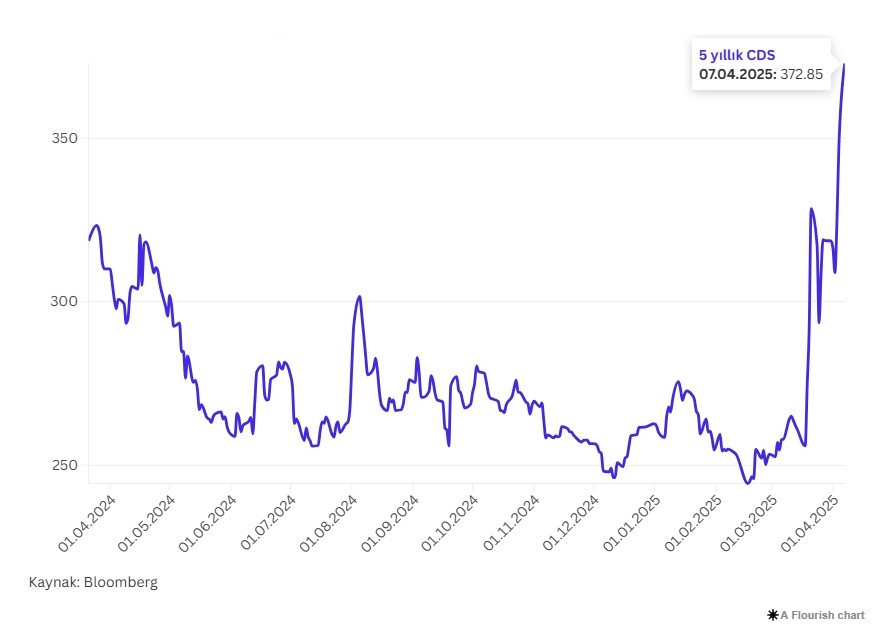Click the "5 yıllık CDS" tooltip title
Image resolution: width=886 pixels, height=629 pixels.
tap(737, 56)
